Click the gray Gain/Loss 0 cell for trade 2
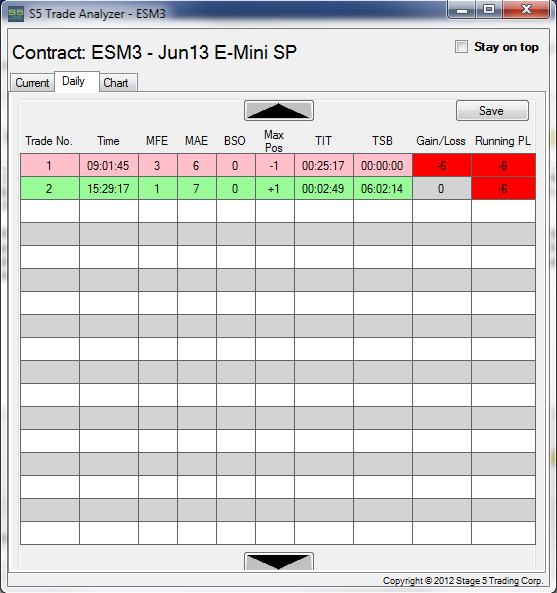Screen dimensions: 557x593 (x=442, y=188)
